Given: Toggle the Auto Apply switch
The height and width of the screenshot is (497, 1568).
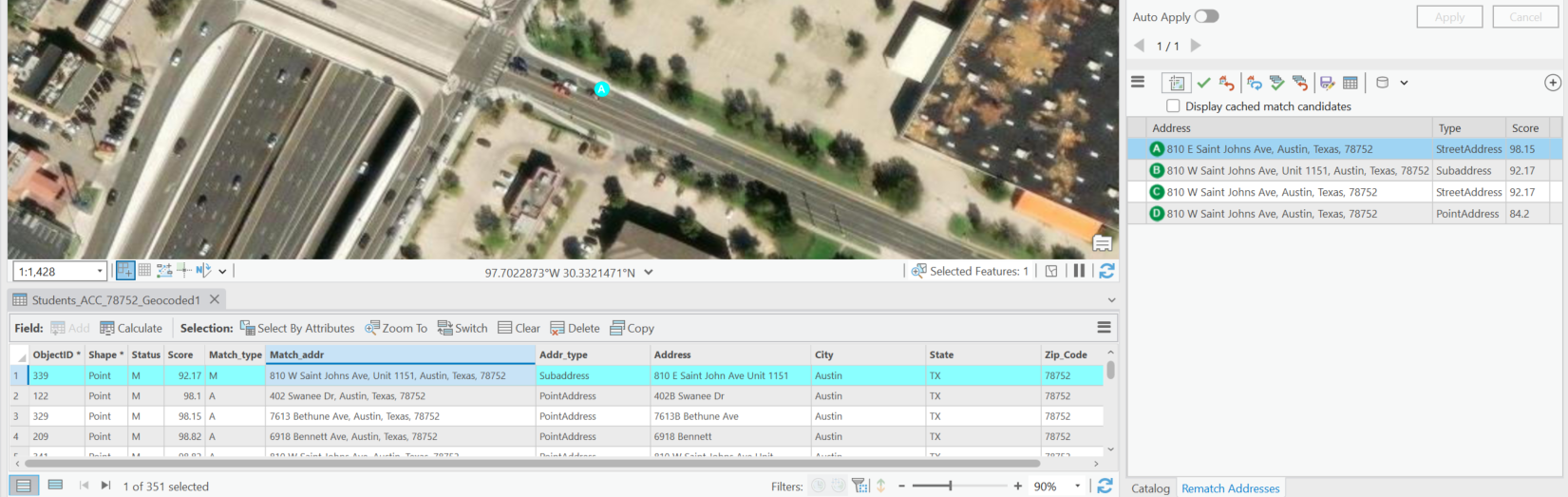Looking at the screenshot, I should click(1206, 16).
